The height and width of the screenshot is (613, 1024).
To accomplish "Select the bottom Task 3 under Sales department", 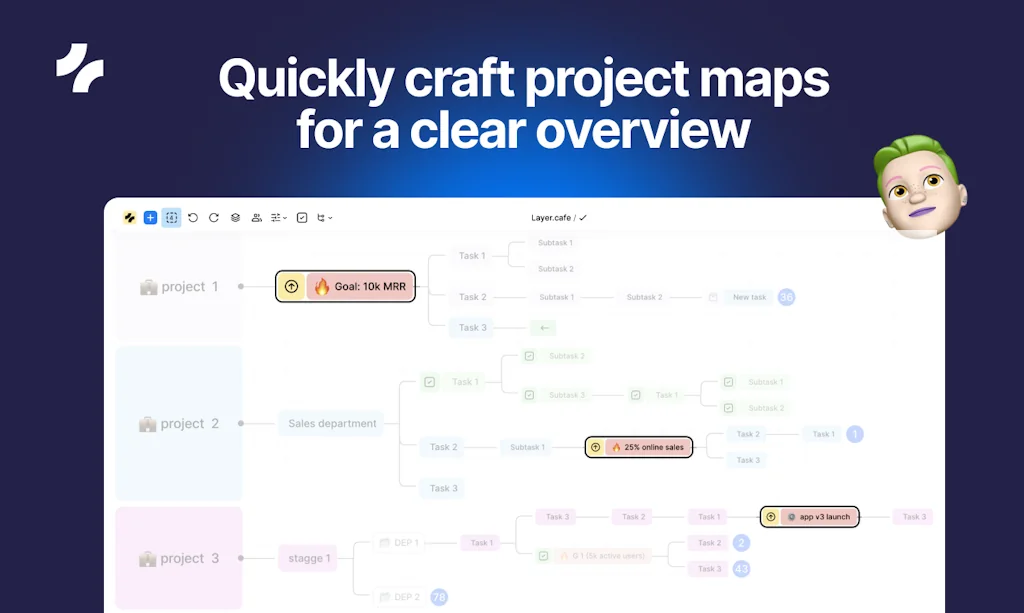I will coord(443,488).
